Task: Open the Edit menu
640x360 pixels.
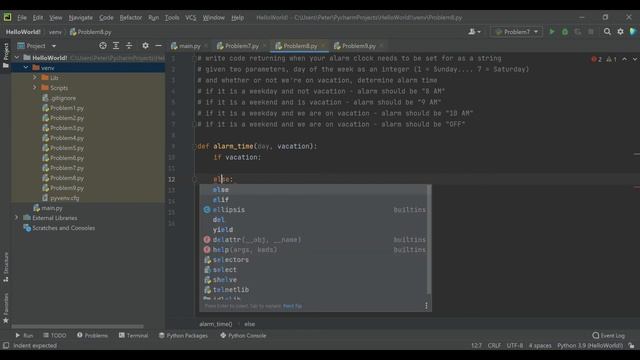Action: 38,18
